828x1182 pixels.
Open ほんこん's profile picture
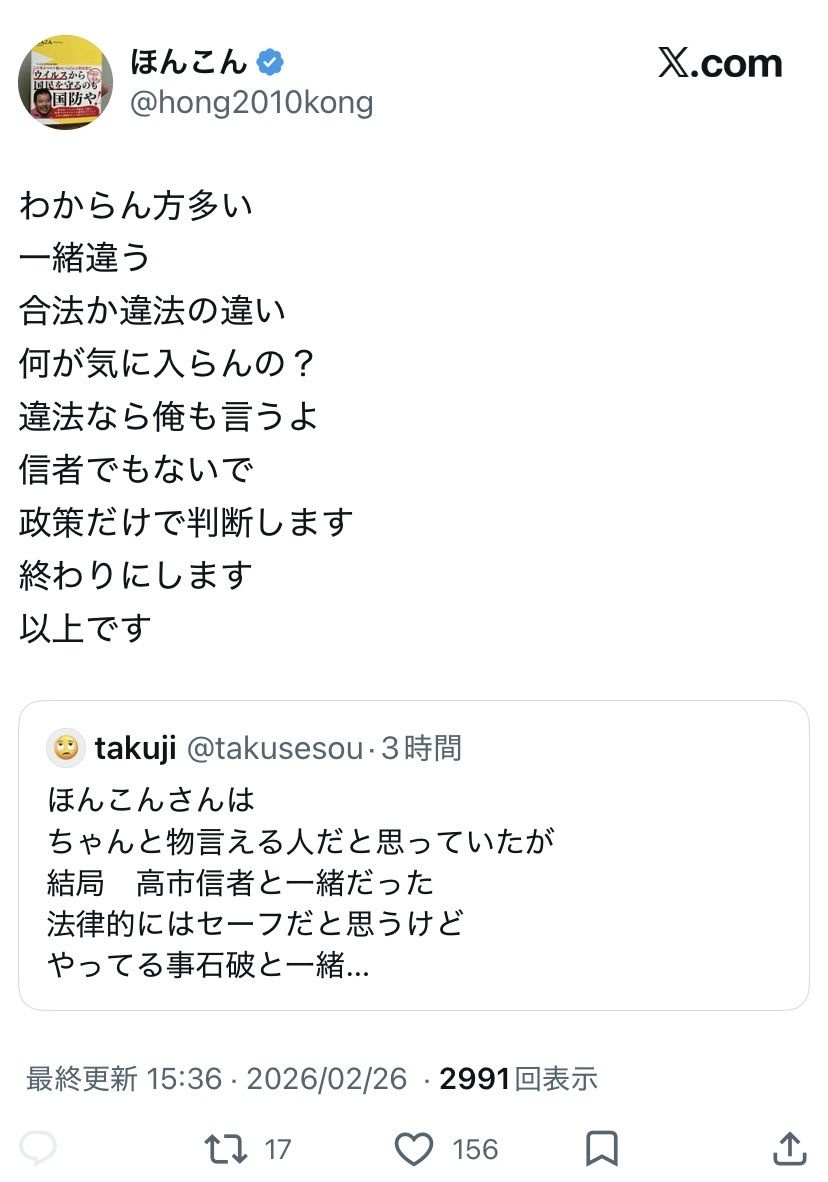(65, 81)
